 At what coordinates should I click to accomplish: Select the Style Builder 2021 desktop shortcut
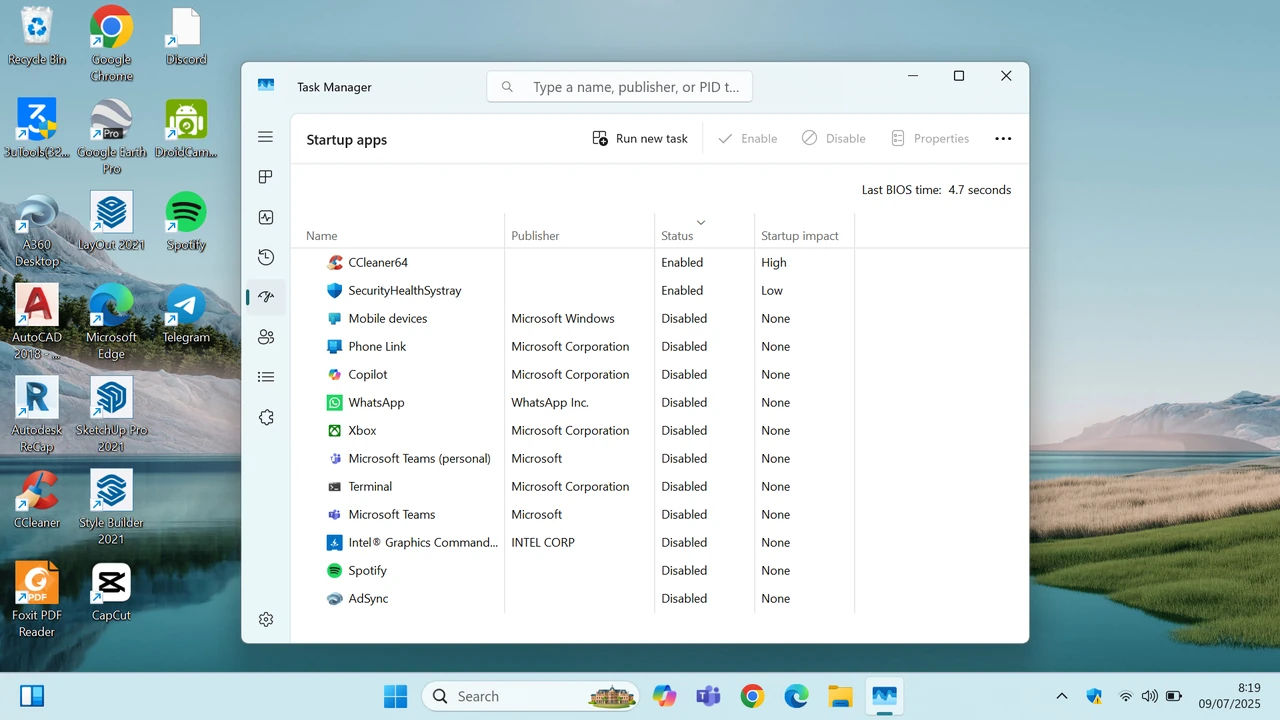[111, 507]
